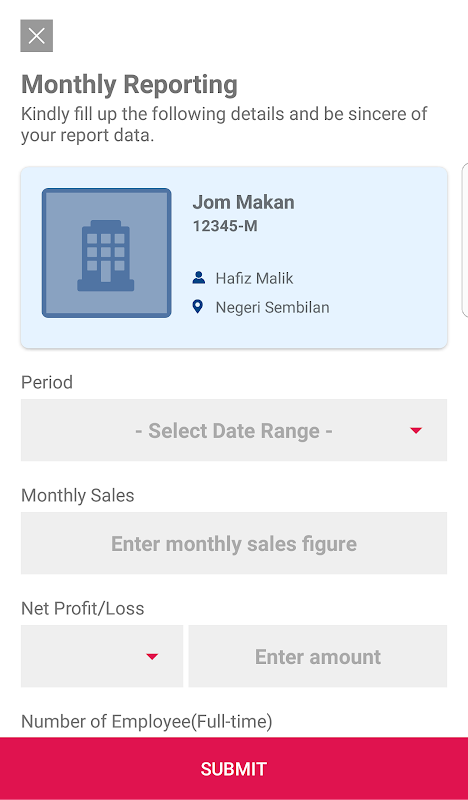The height and width of the screenshot is (800, 468).
Task: Click the registration number 12345-M
Action: tap(225, 226)
